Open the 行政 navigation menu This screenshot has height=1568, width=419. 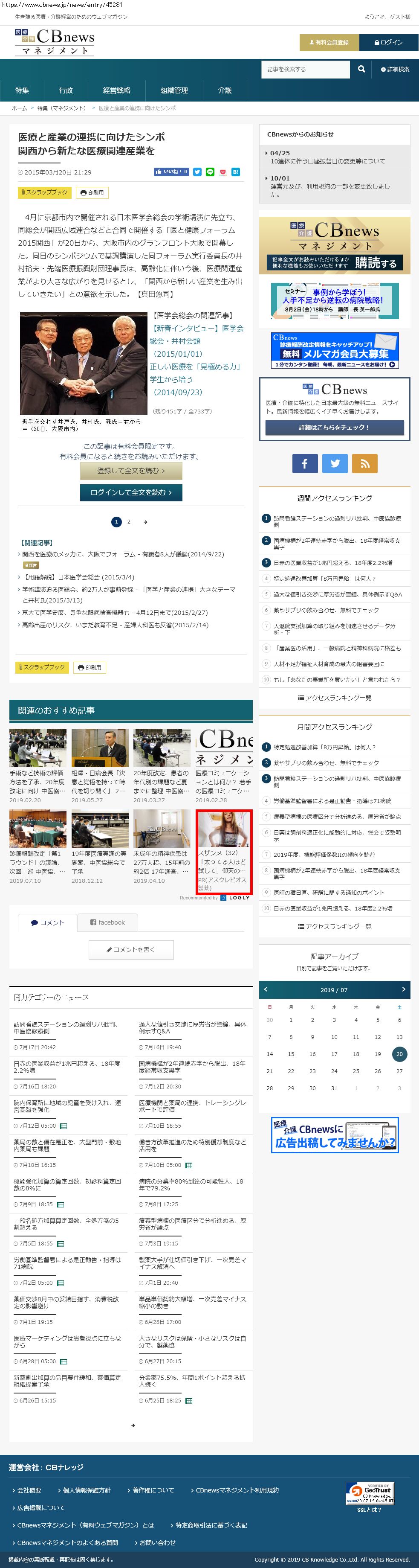point(66,90)
